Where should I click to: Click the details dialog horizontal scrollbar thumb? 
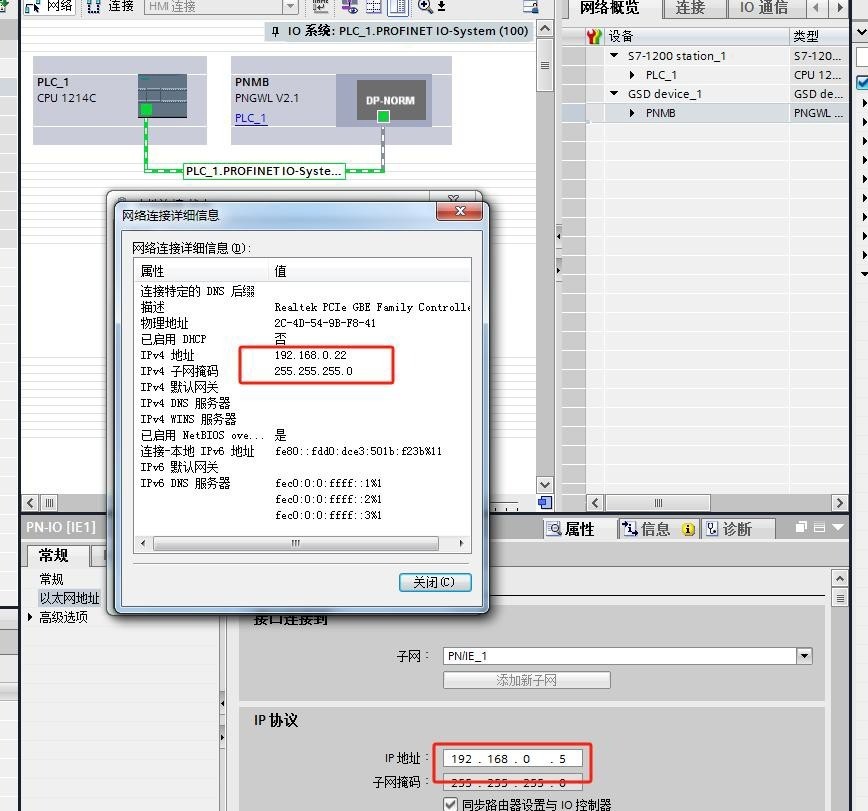296,543
